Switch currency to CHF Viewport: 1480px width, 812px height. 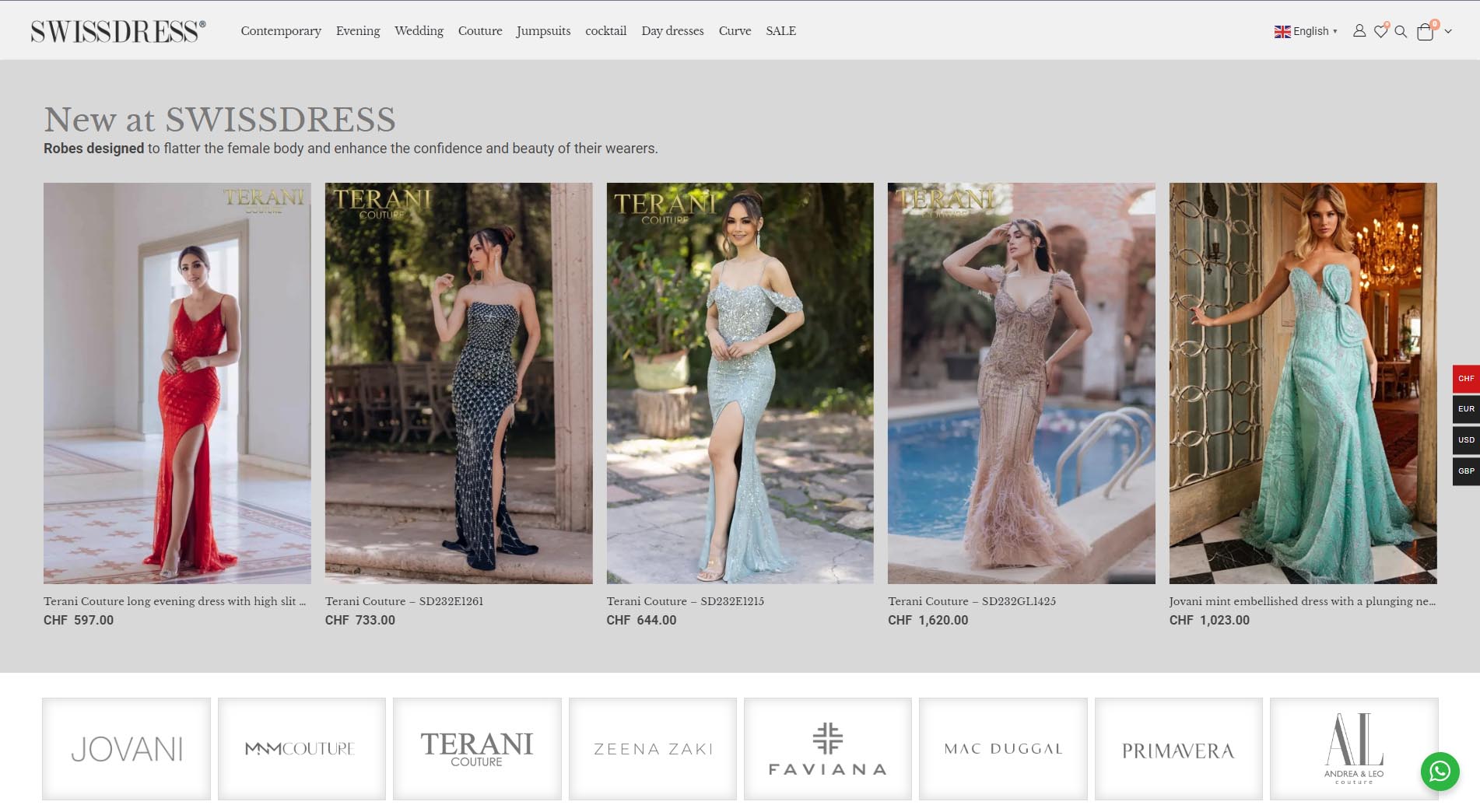point(1466,379)
